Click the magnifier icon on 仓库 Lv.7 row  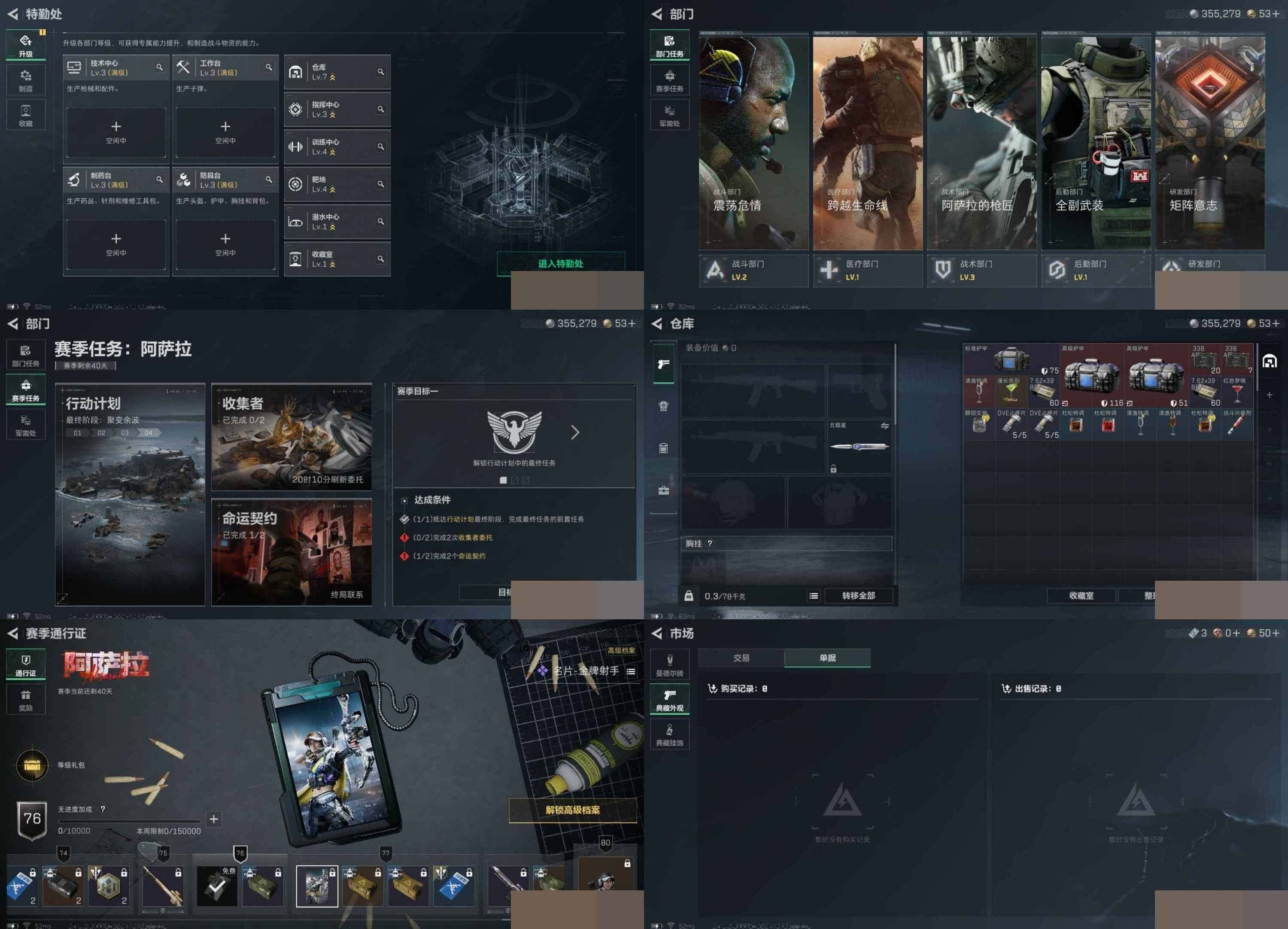pyautogui.click(x=380, y=72)
